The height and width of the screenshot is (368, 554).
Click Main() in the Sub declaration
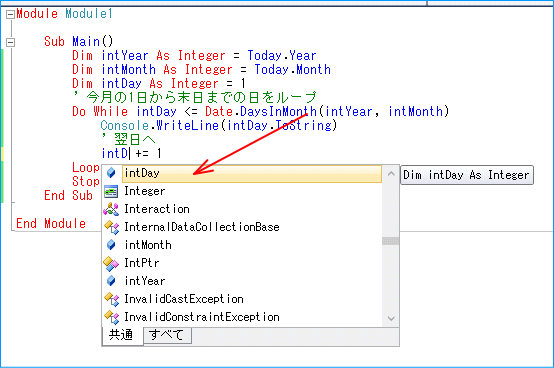click(x=93, y=41)
